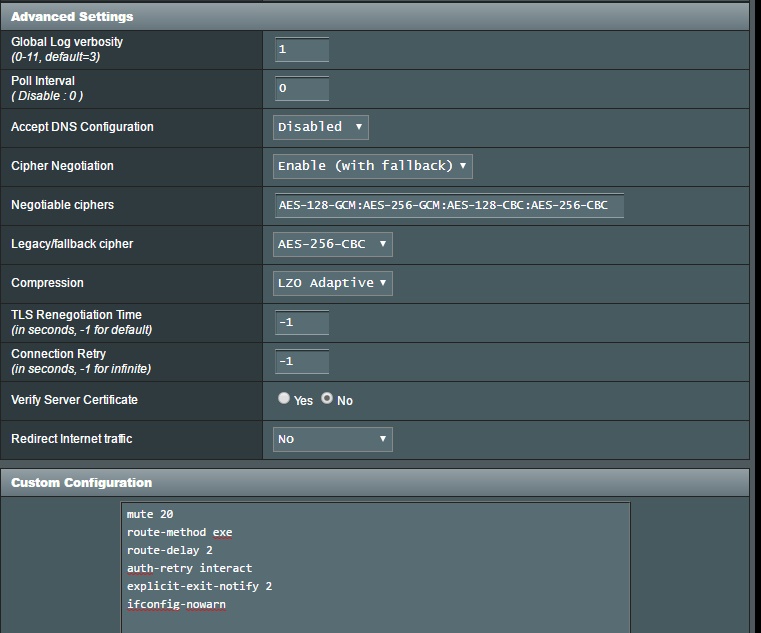The height and width of the screenshot is (633, 761).
Task: Click the 'ifconfig-nowarn' configuration line
Action: (x=176, y=604)
